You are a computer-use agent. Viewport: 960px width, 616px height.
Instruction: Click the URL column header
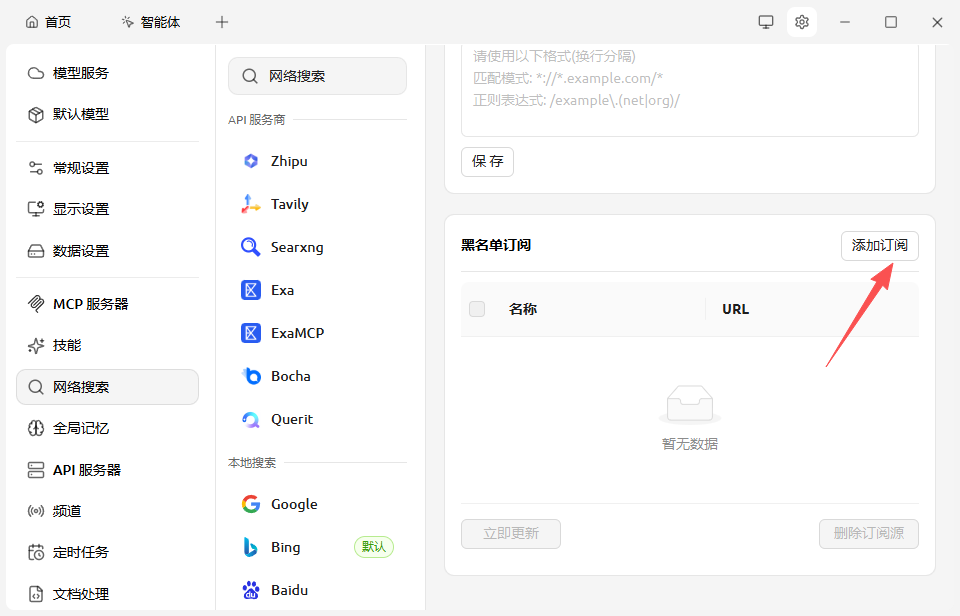click(735, 309)
